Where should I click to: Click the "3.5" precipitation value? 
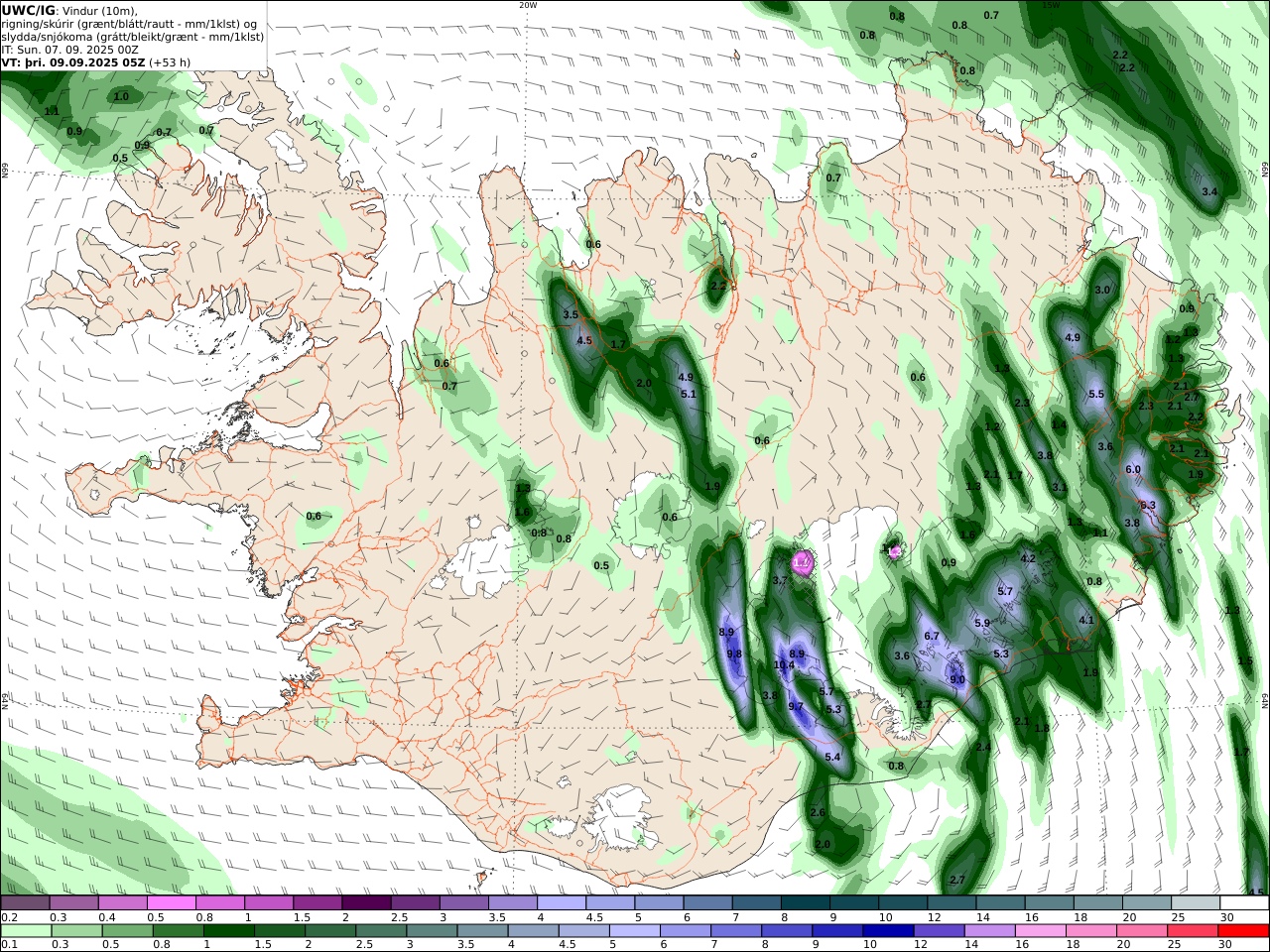(571, 314)
